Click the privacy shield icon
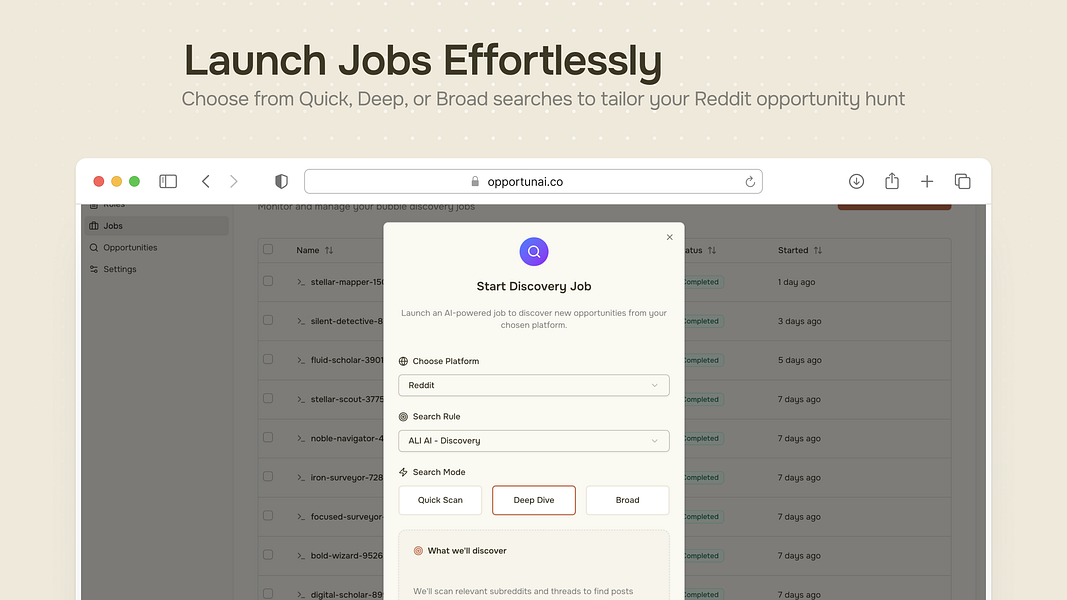This screenshot has height=600, width=1067. click(281, 181)
